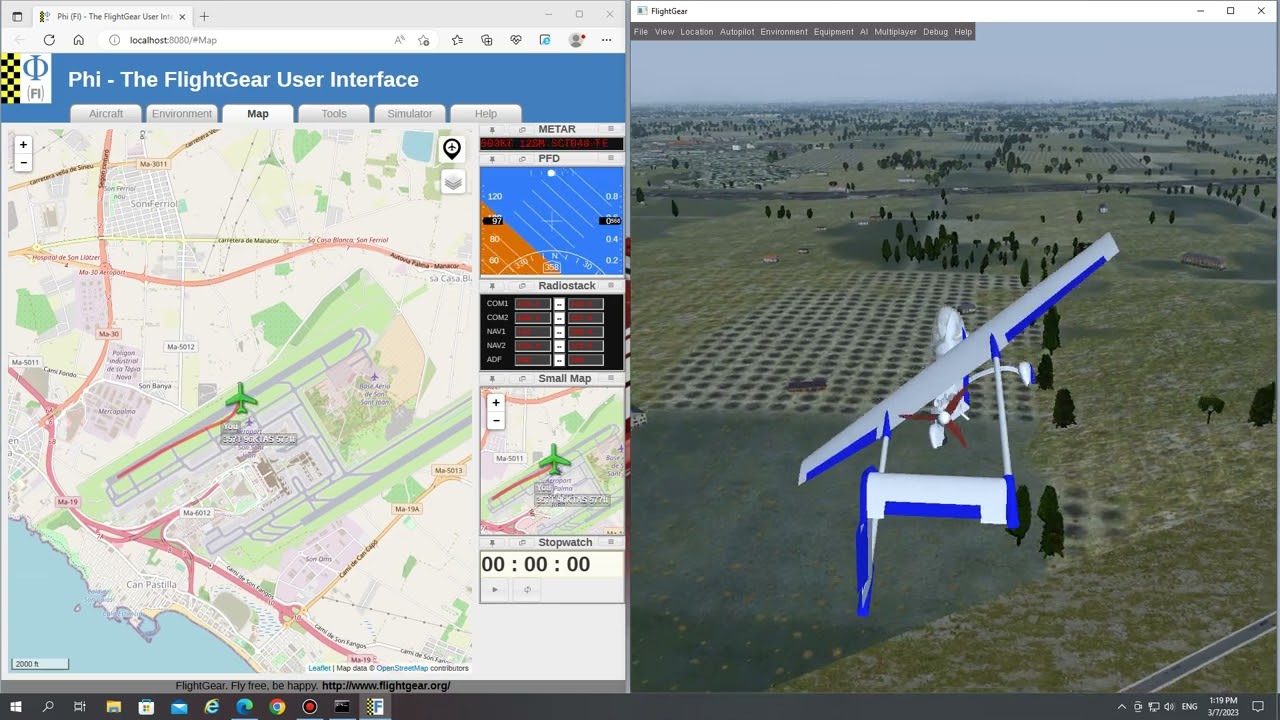Click the flightgear.org link in footer

(x=386, y=686)
